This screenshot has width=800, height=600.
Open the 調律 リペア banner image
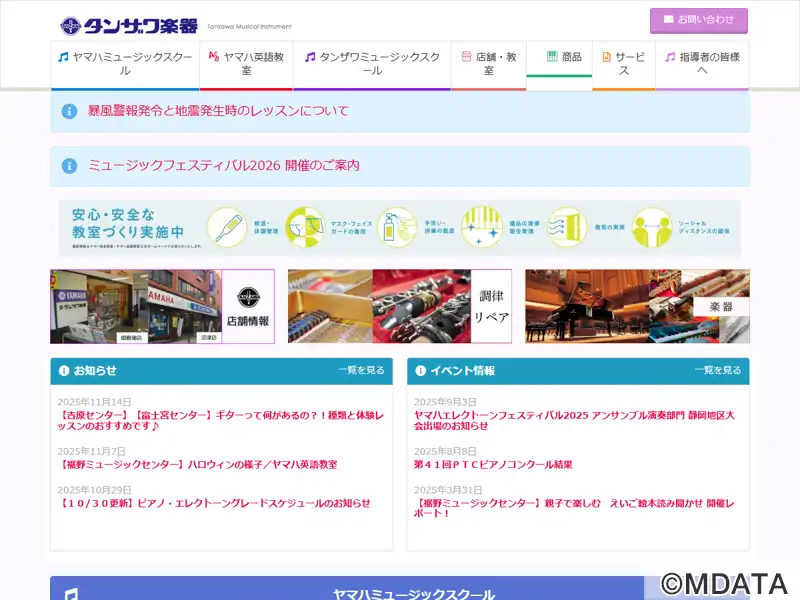[399, 306]
